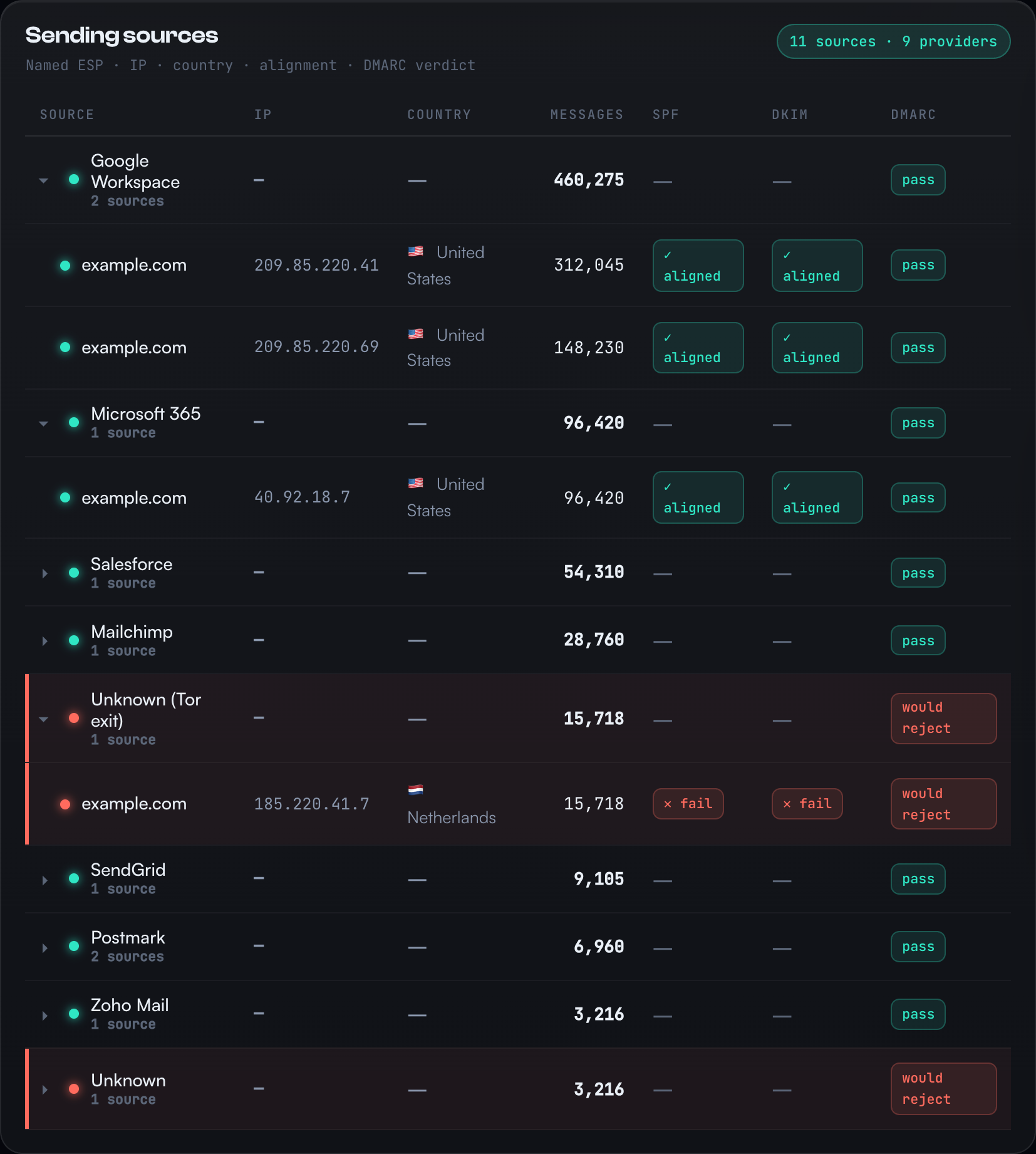The height and width of the screenshot is (1154, 1036).
Task: Click the green status dot beside SendGrid
Action: click(74, 878)
